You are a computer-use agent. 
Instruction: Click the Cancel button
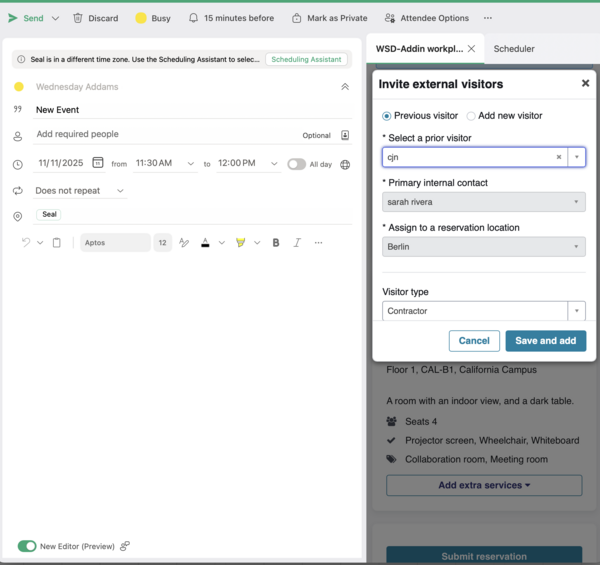(474, 341)
